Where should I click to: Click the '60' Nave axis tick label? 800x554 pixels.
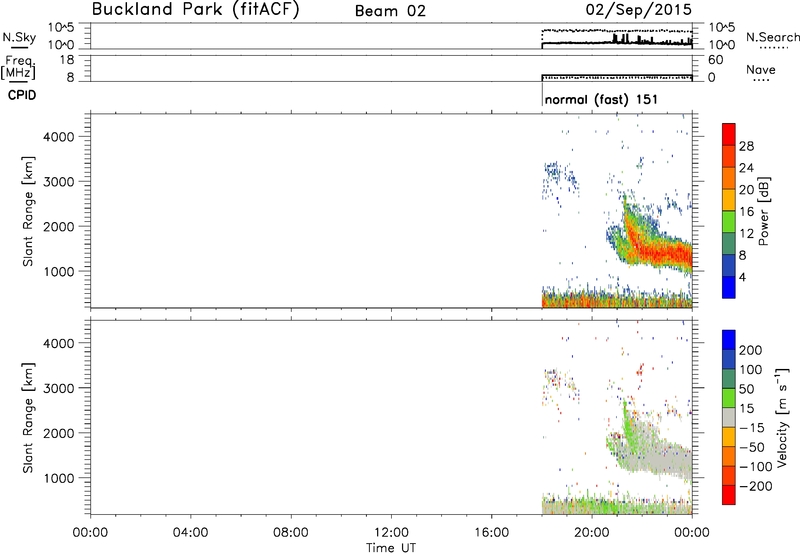click(715, 60)
